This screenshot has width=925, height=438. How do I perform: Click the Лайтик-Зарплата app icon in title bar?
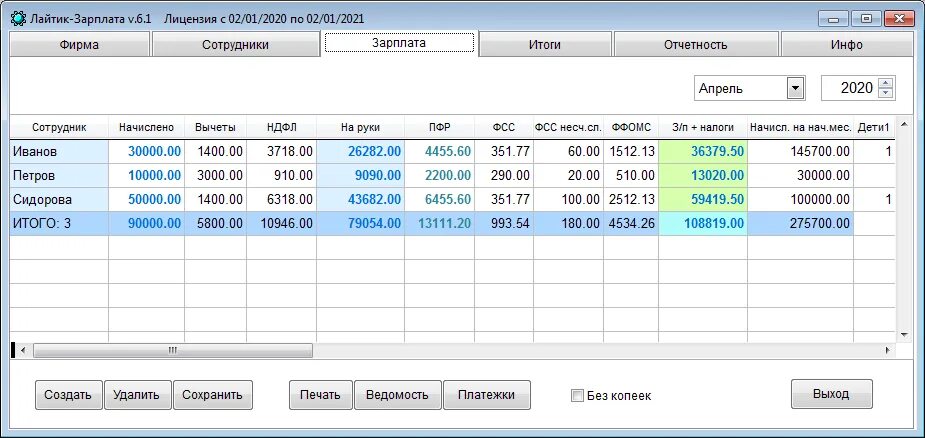18,18
